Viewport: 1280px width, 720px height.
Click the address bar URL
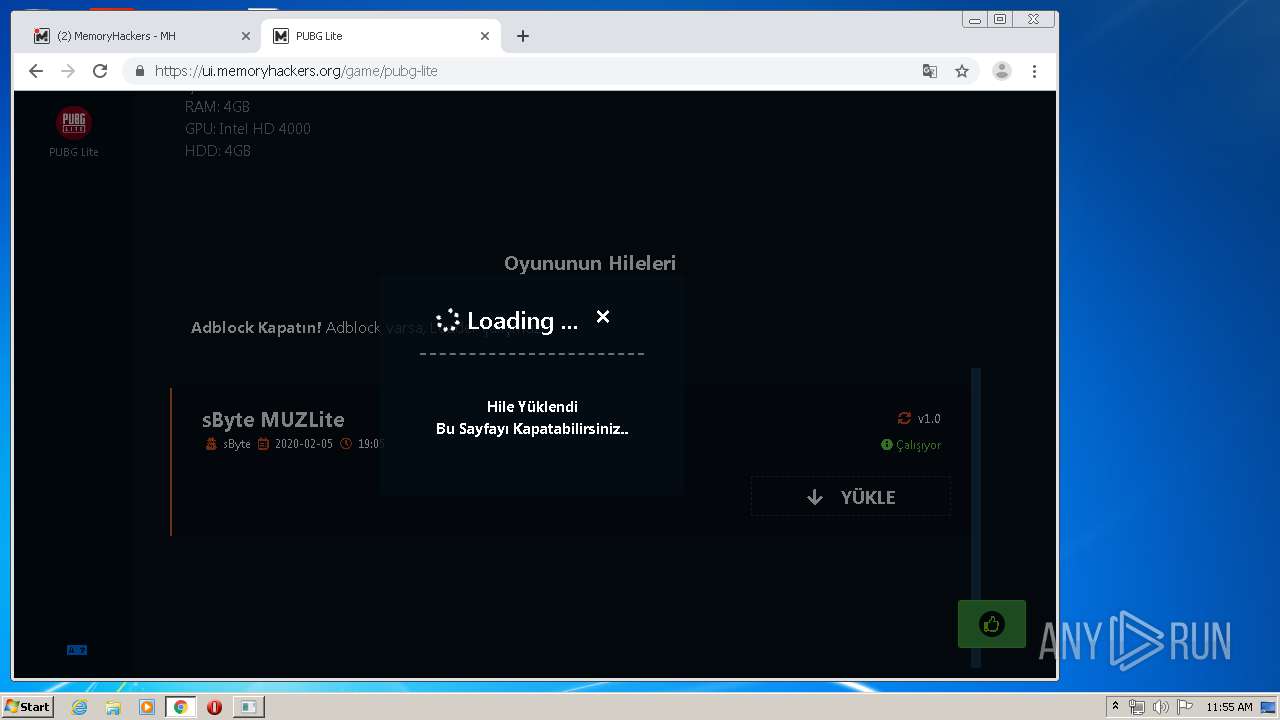pyautogui.click(x=296, y=71)
